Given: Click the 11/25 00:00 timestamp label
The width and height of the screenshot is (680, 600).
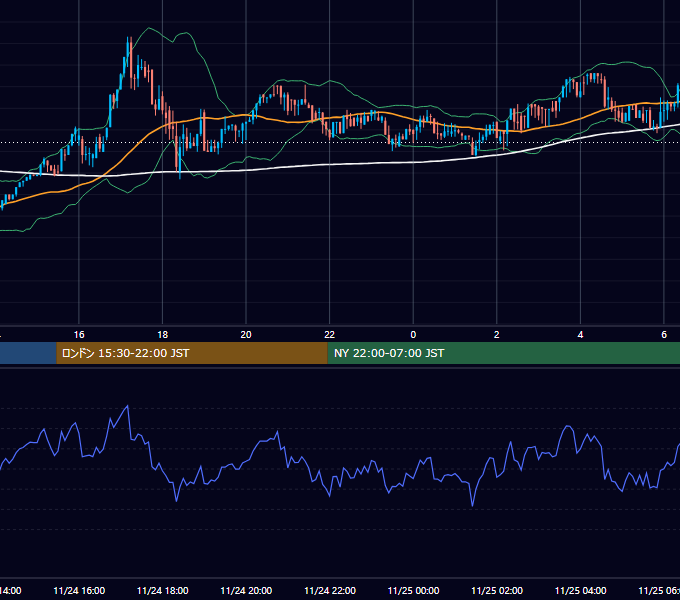Looking at the screenshot, I should (x=413, y=591).
